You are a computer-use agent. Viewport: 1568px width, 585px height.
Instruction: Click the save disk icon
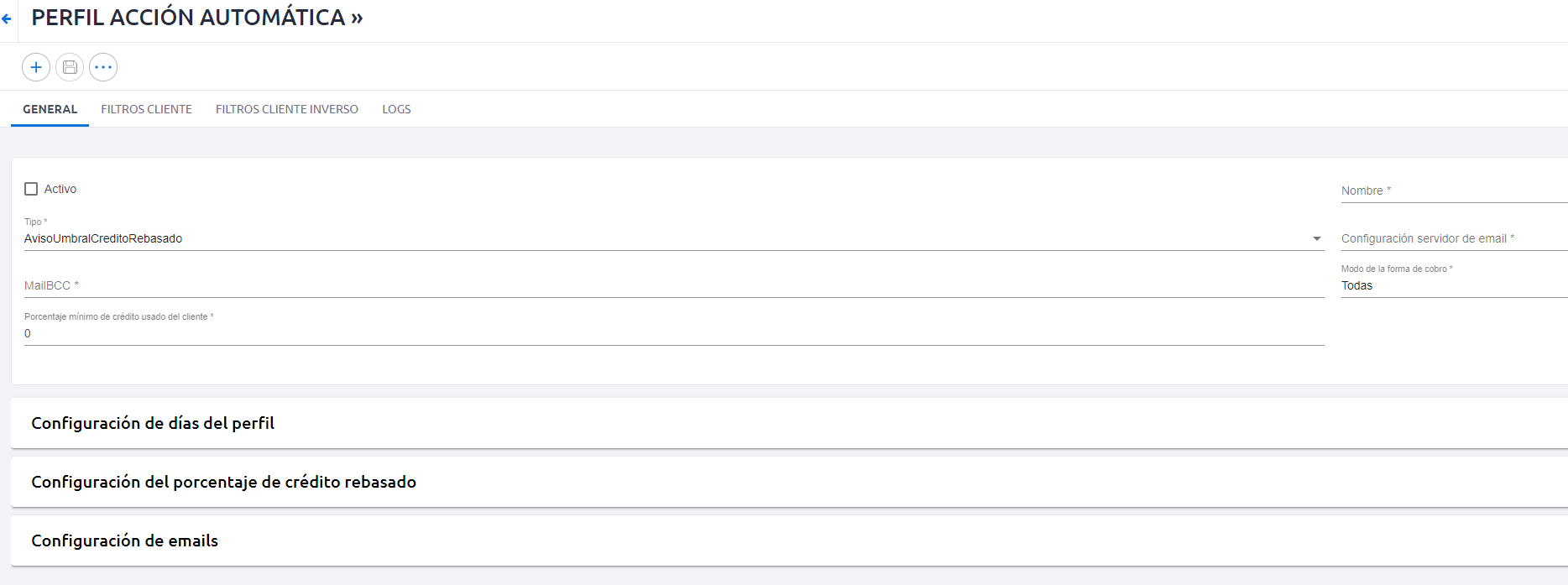click(x=70, y=67)
